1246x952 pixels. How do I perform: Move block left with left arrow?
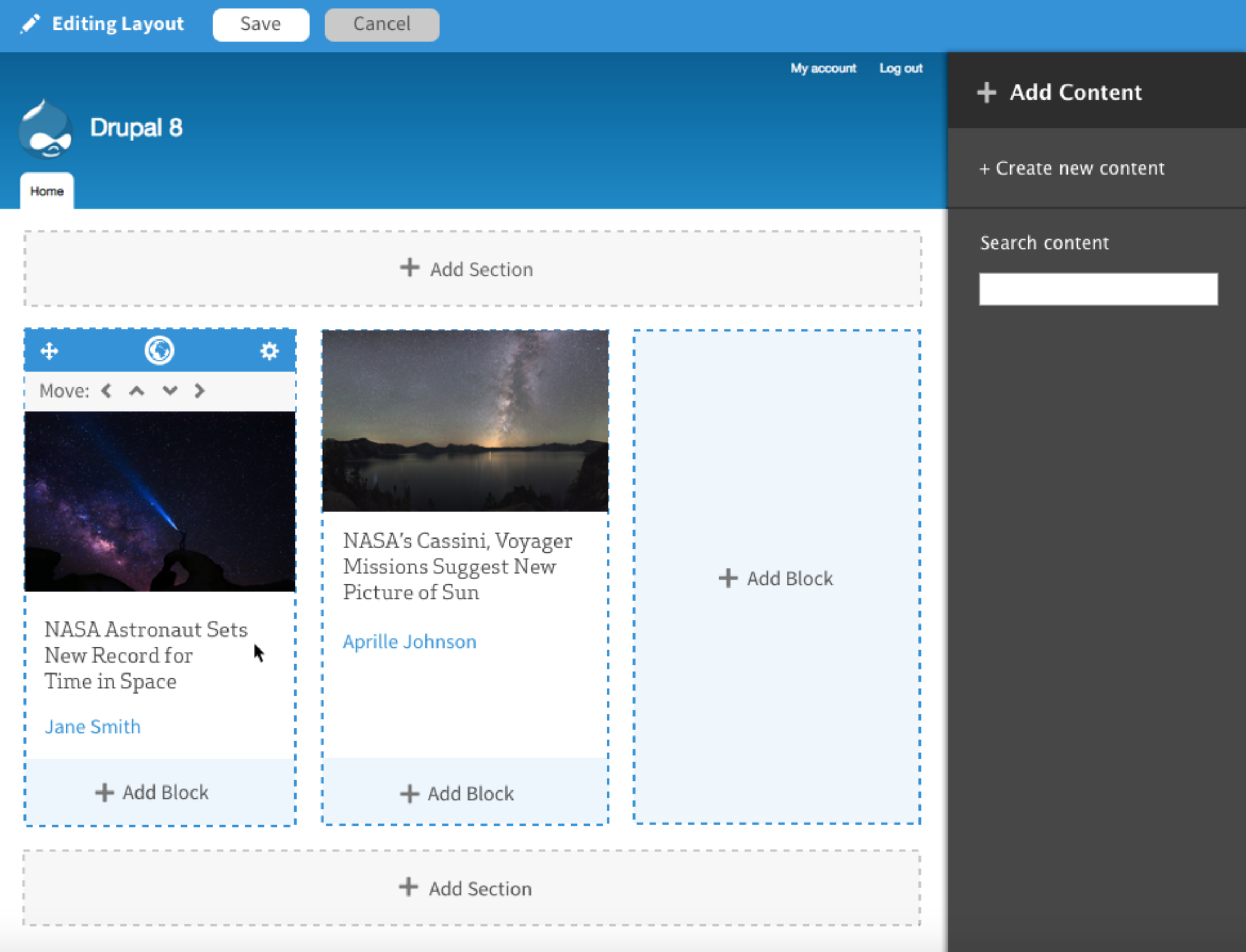(x=106, y=391)
